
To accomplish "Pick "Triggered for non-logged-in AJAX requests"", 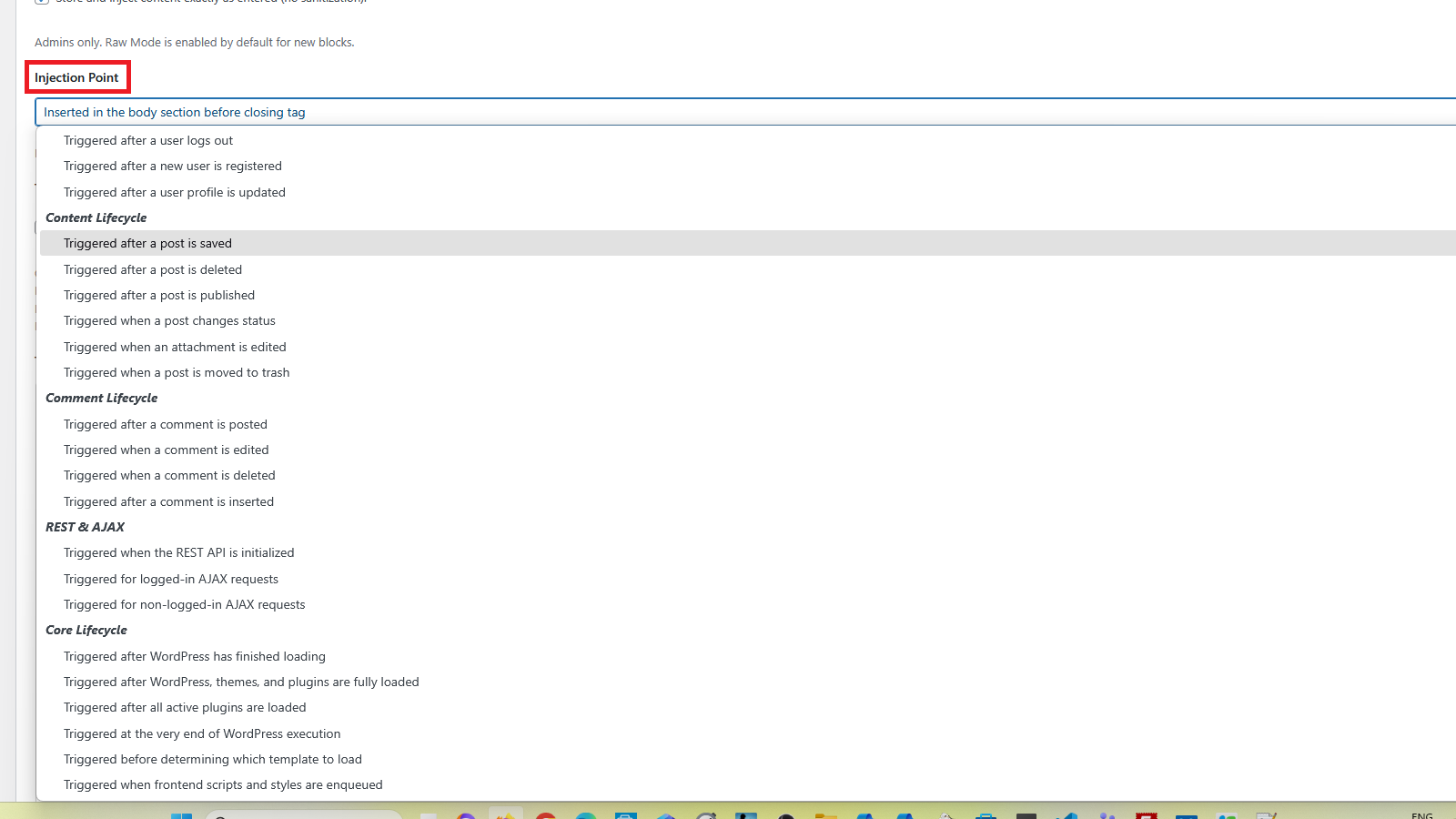I will click(747, 604).
